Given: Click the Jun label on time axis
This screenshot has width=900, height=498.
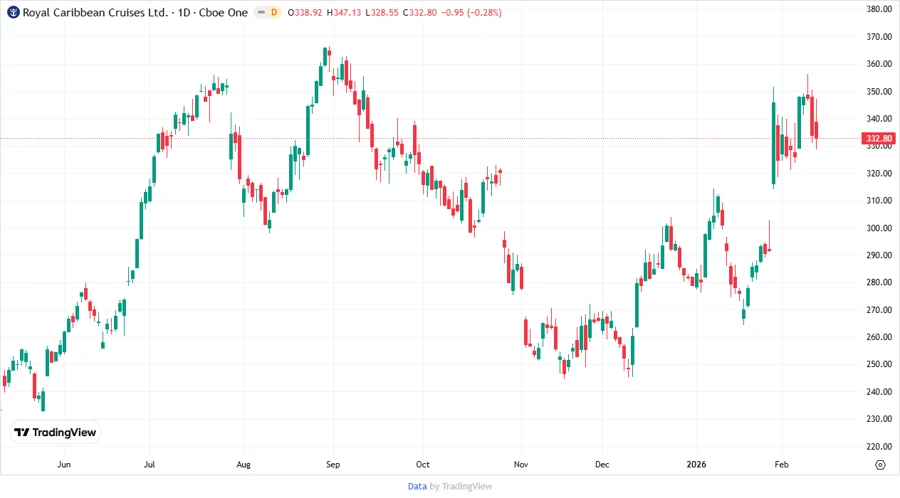Looking at the screenshot, I should click(x=64, y=464).
